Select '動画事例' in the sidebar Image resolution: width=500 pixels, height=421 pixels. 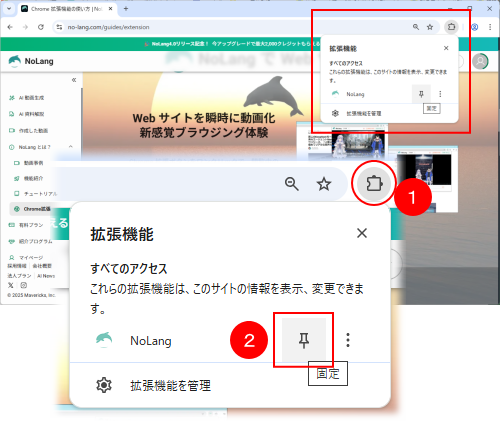click(29, 163)
